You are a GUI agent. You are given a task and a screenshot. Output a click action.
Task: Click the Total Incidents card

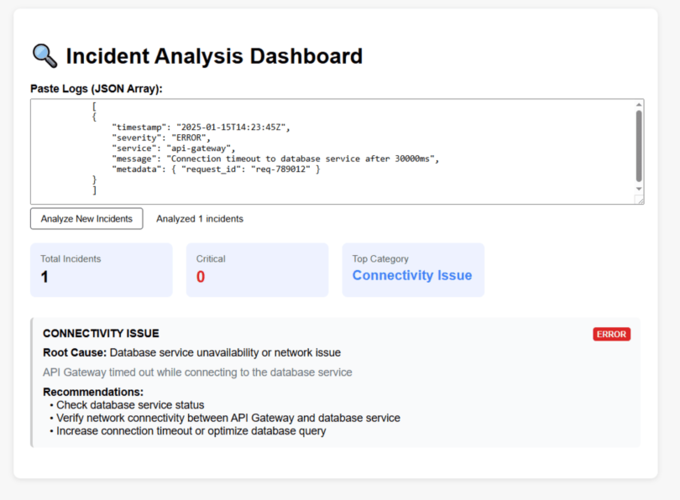(101, 270)
